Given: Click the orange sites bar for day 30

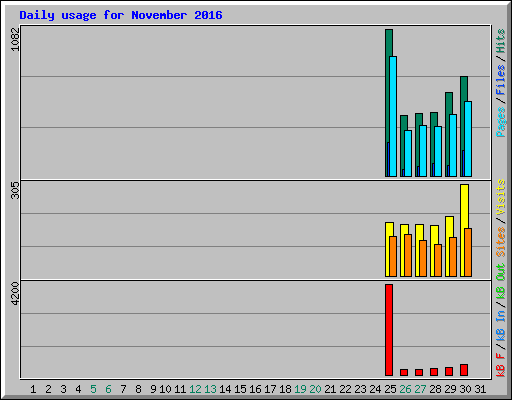Looking at the screenshot, I should click(468, 252).
